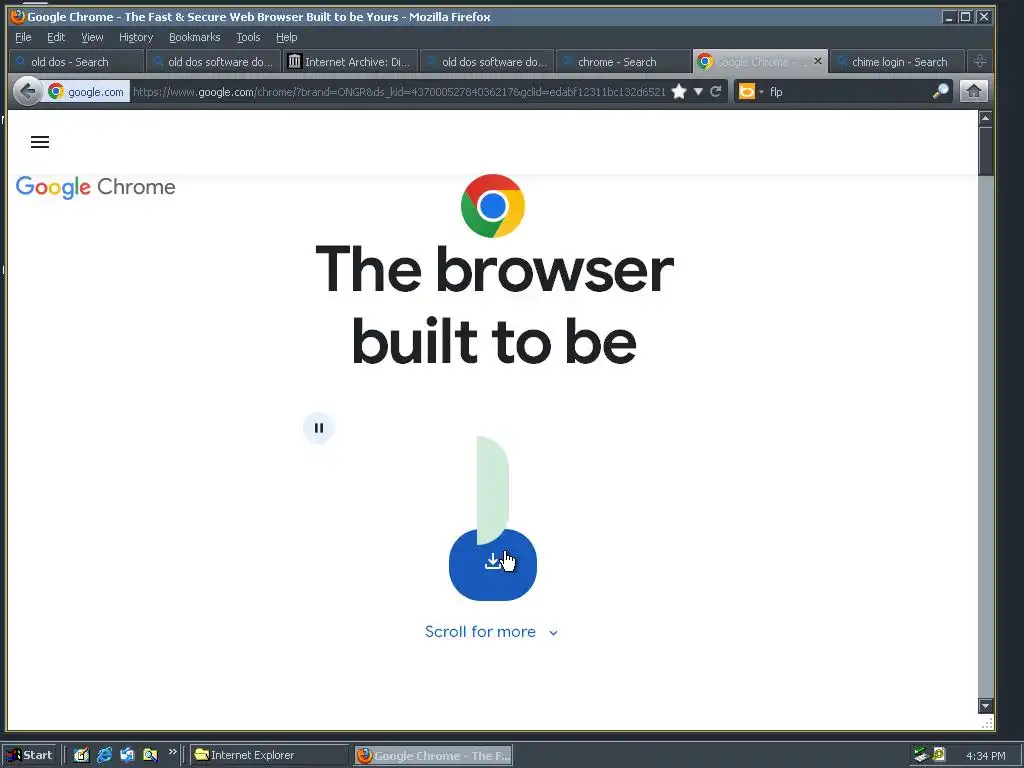Image resolution: width=1024 pixels, height=768 pixels.
Task: Go back with the back arrow button
Action: click(27, 91)
